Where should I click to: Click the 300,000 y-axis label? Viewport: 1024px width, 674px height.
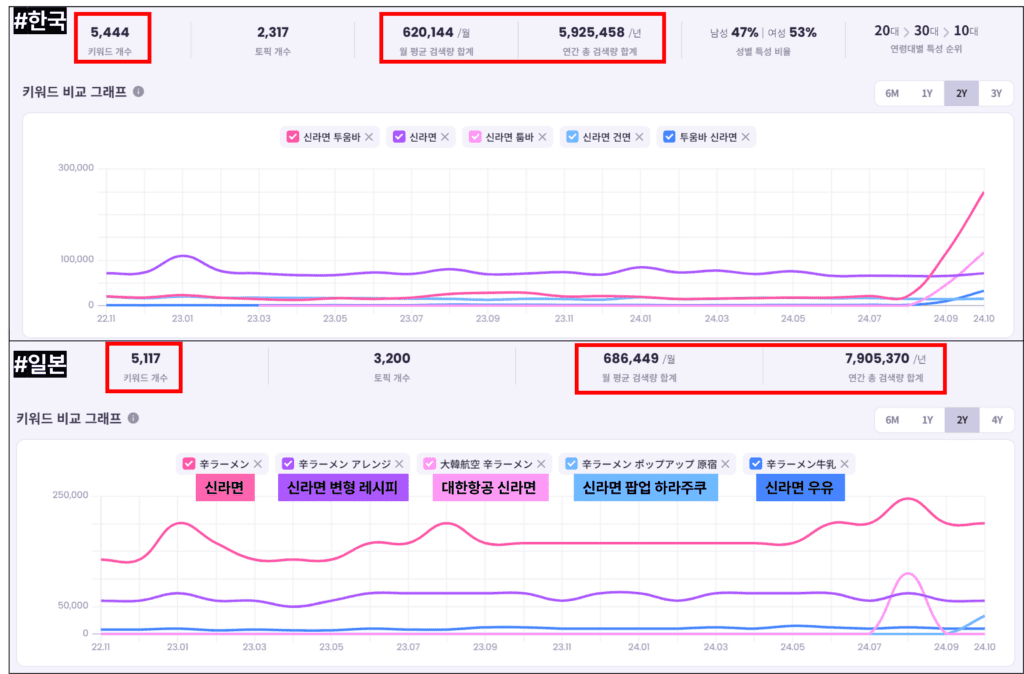pos(76,168)
